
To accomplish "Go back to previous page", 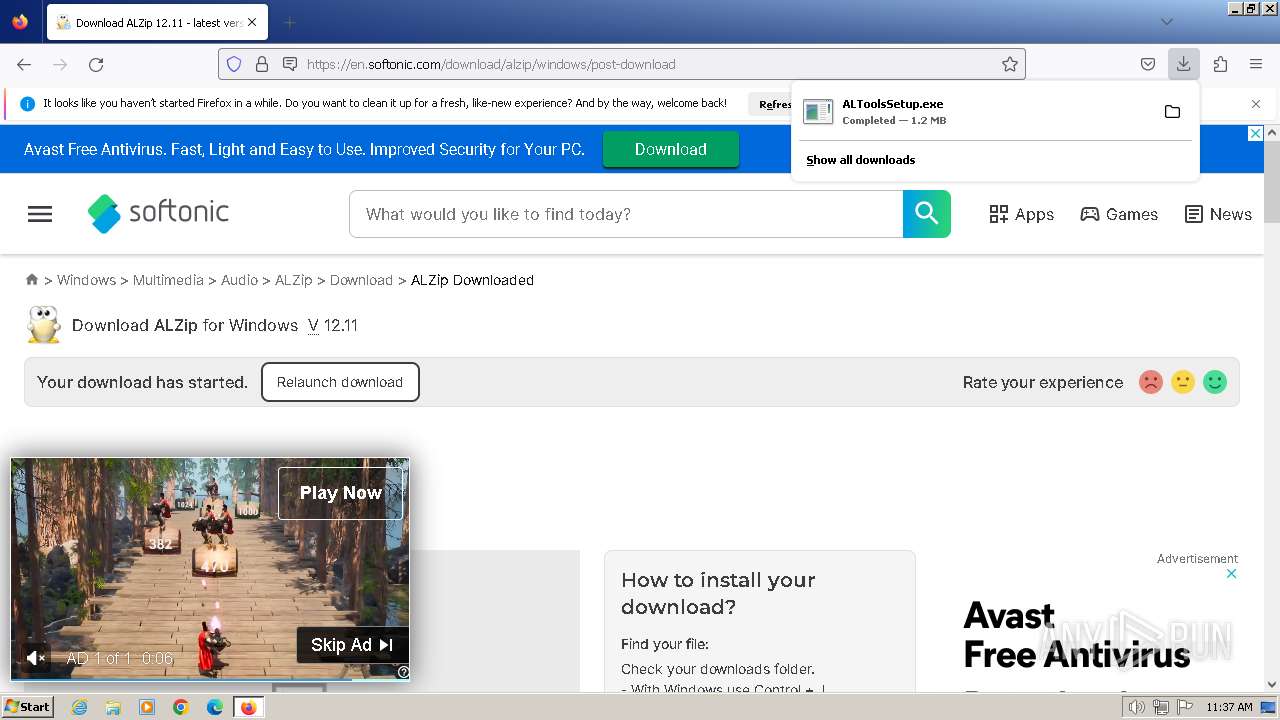I will coord(24,64).
